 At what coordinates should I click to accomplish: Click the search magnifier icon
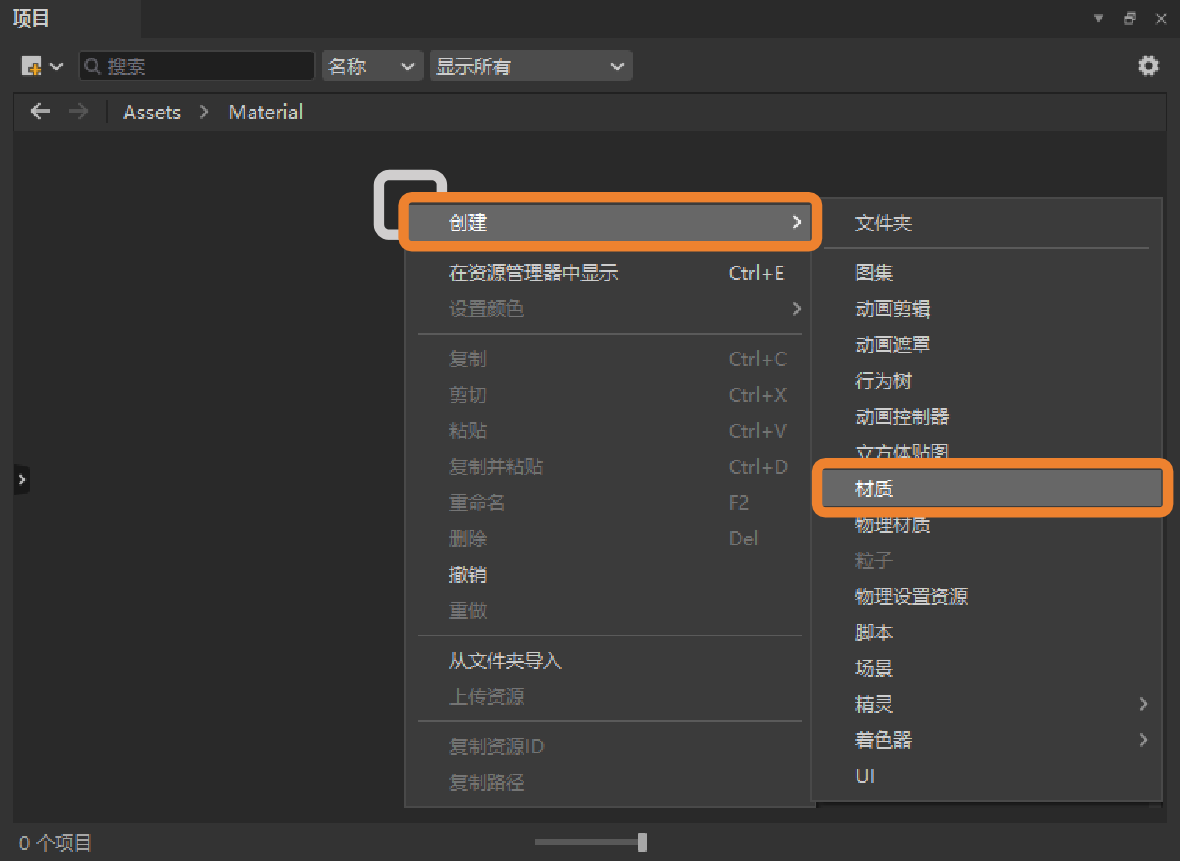click(93, 67)
